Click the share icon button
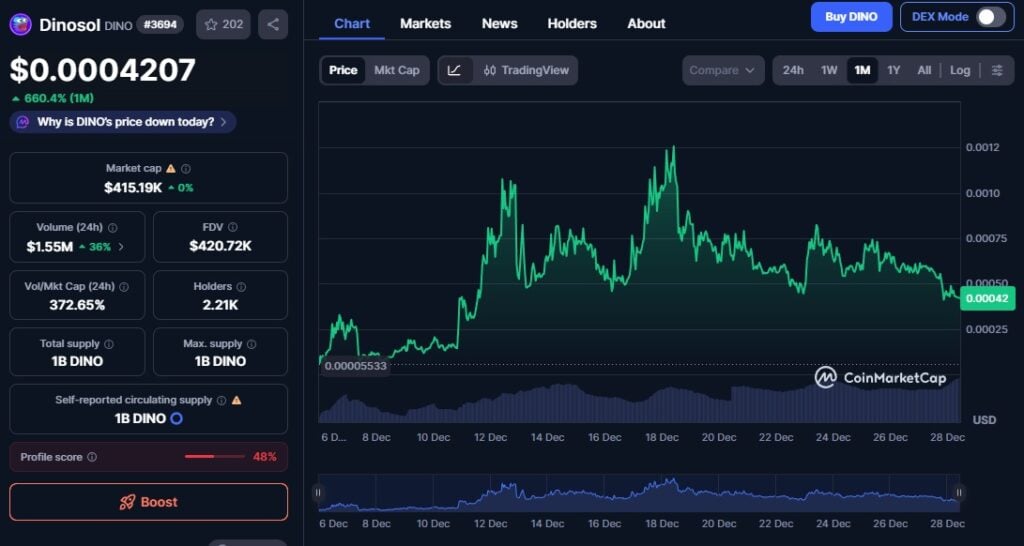This screenshot has width=1024, height=546. coord(273,24)
